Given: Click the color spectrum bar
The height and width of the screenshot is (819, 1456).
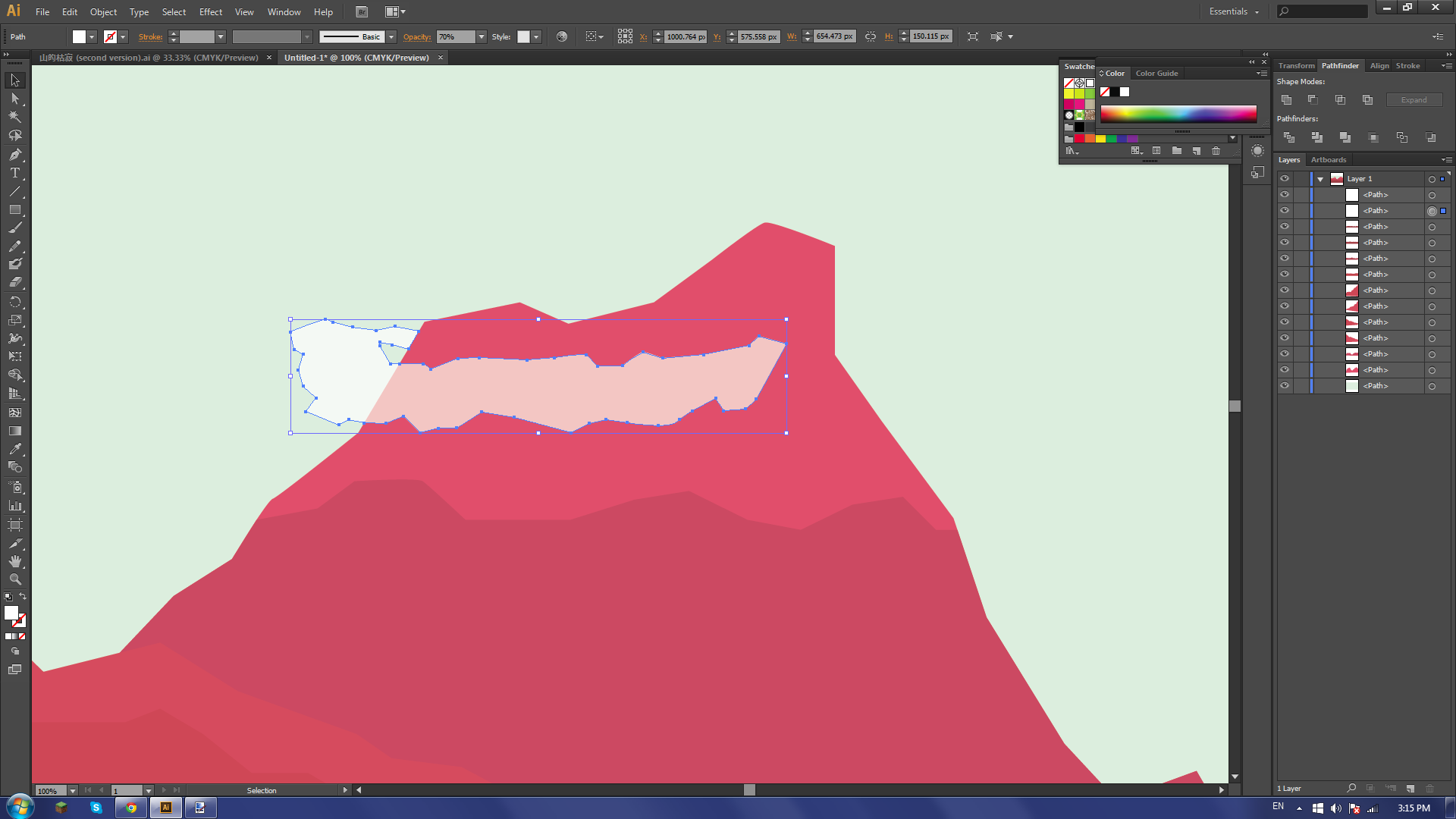Looking at the screenshot, I should pyautogui.click(x=1178, y=114).
